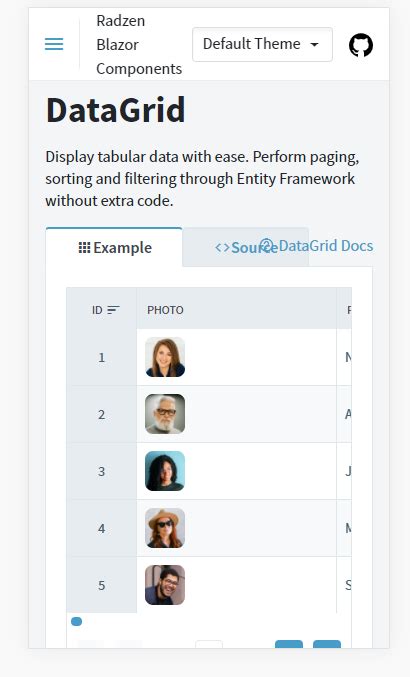Open the DataGrid Docs link
Image resolution: width=410 pixels, height=677 pixels.
316,246
